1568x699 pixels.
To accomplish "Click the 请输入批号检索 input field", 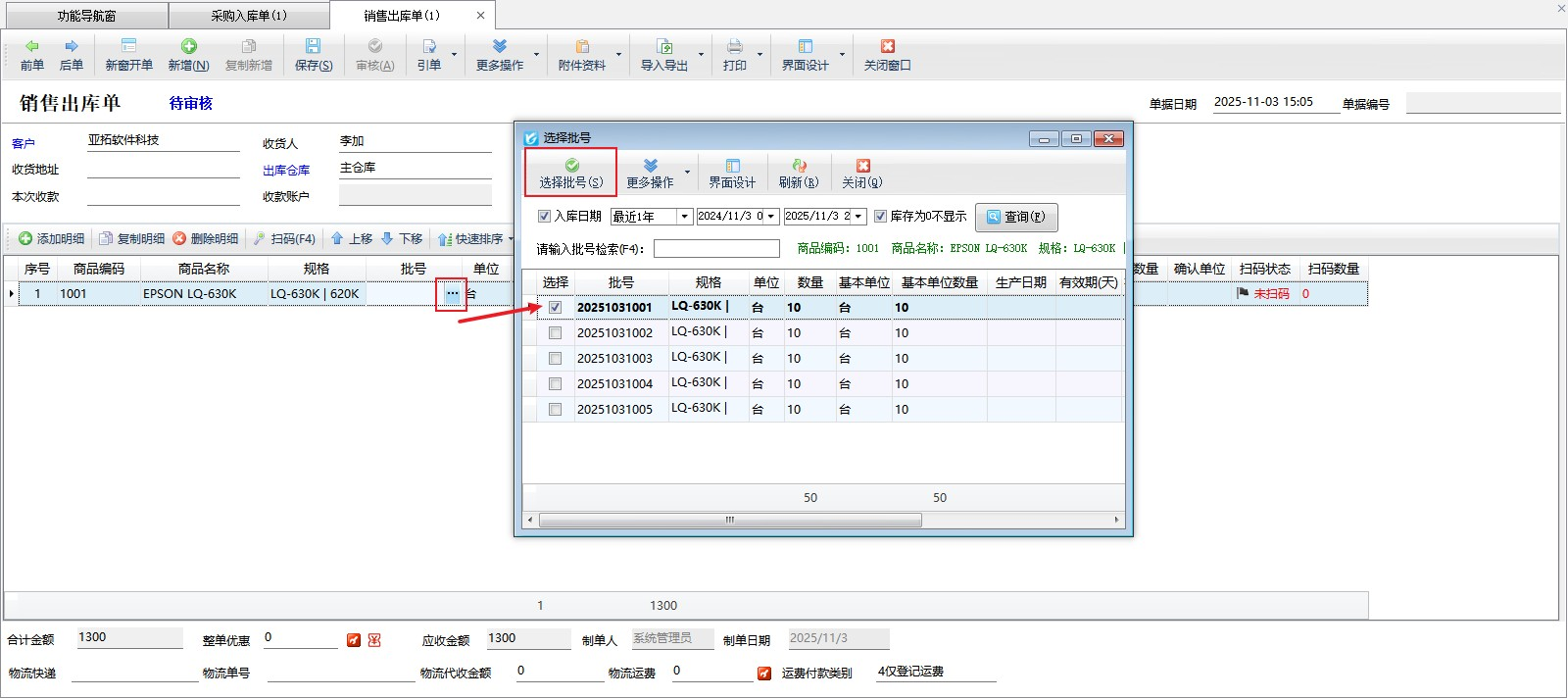I will 716,249.
